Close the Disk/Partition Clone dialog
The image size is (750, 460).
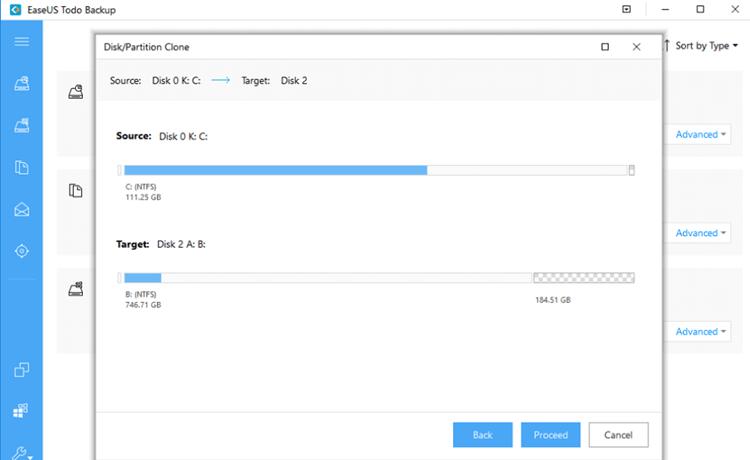coord(636,47)
